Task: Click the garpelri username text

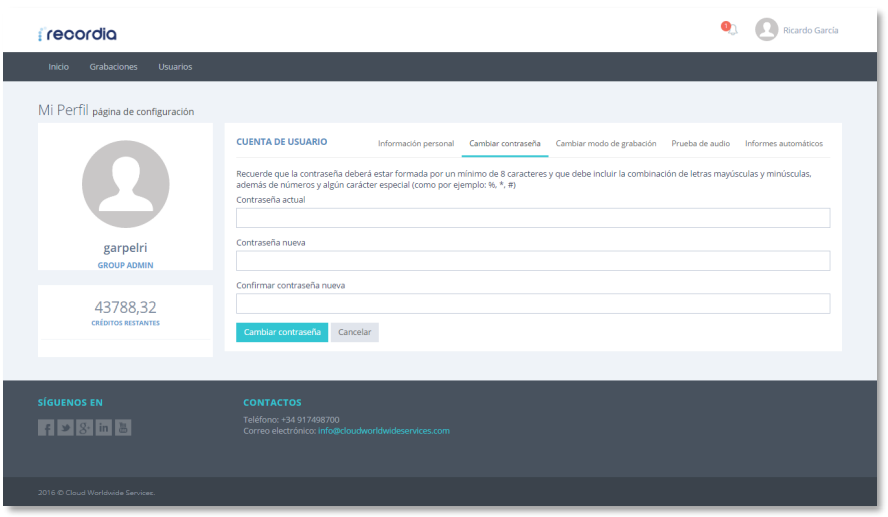Action: (x=125, y=248)
